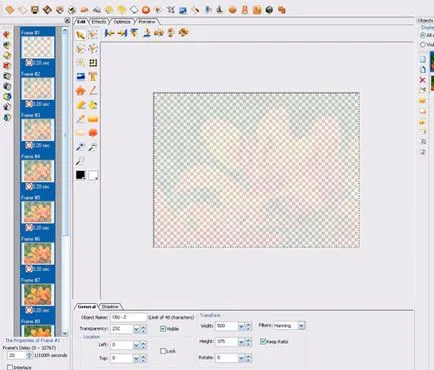This screenshot has height=370, width=434.
Task: Click the frame panel scroll-down arrow
Action: tap(65, 333)
